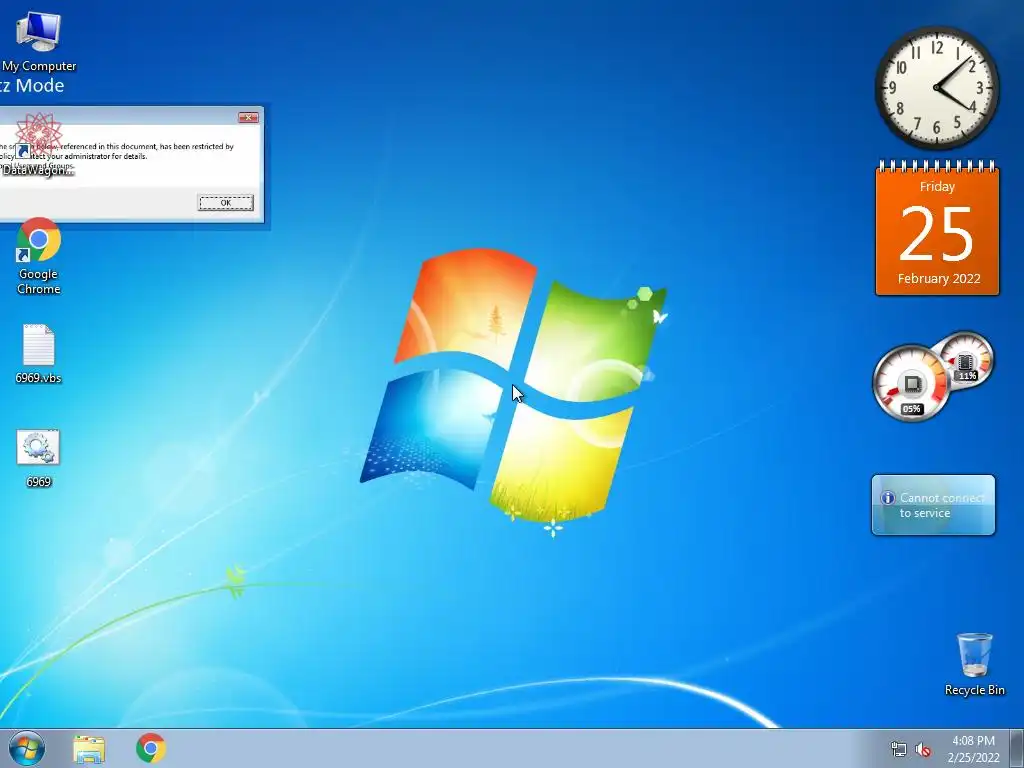
Task: Click the CPU meter gadget dial
Action: [x=911, y=383]
